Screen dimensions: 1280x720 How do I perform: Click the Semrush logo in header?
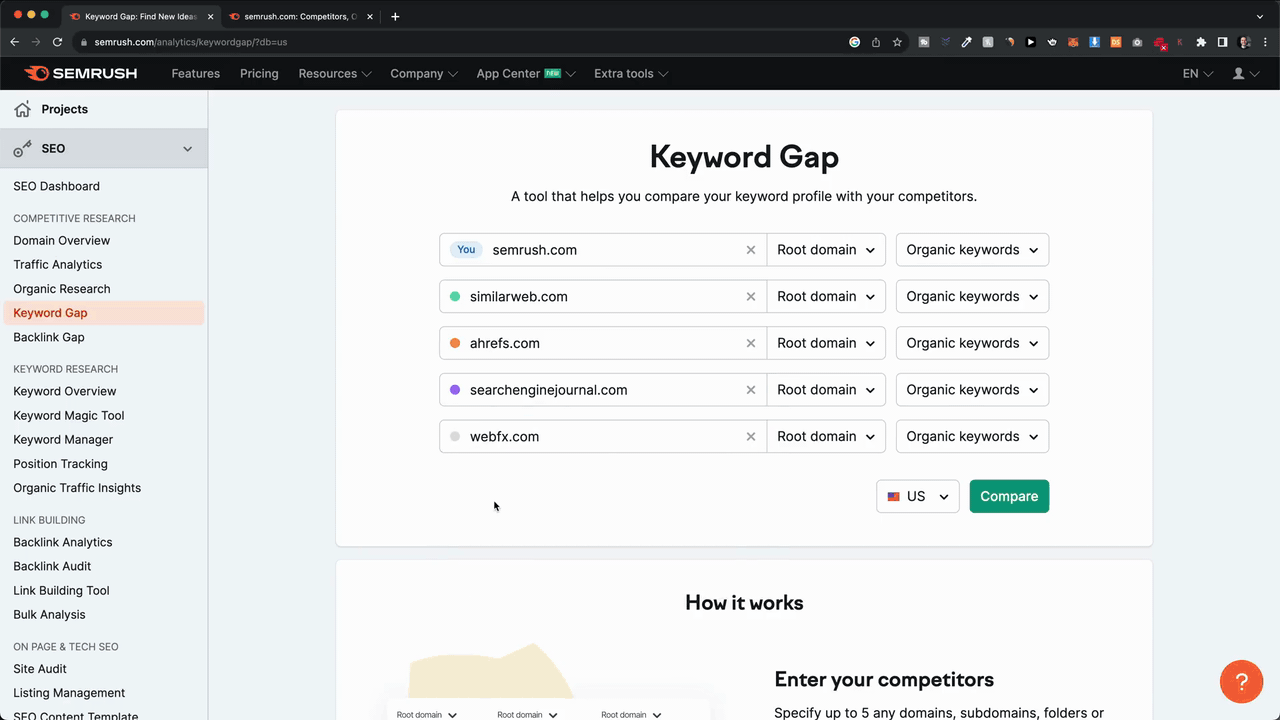click(x=80, y=73)
